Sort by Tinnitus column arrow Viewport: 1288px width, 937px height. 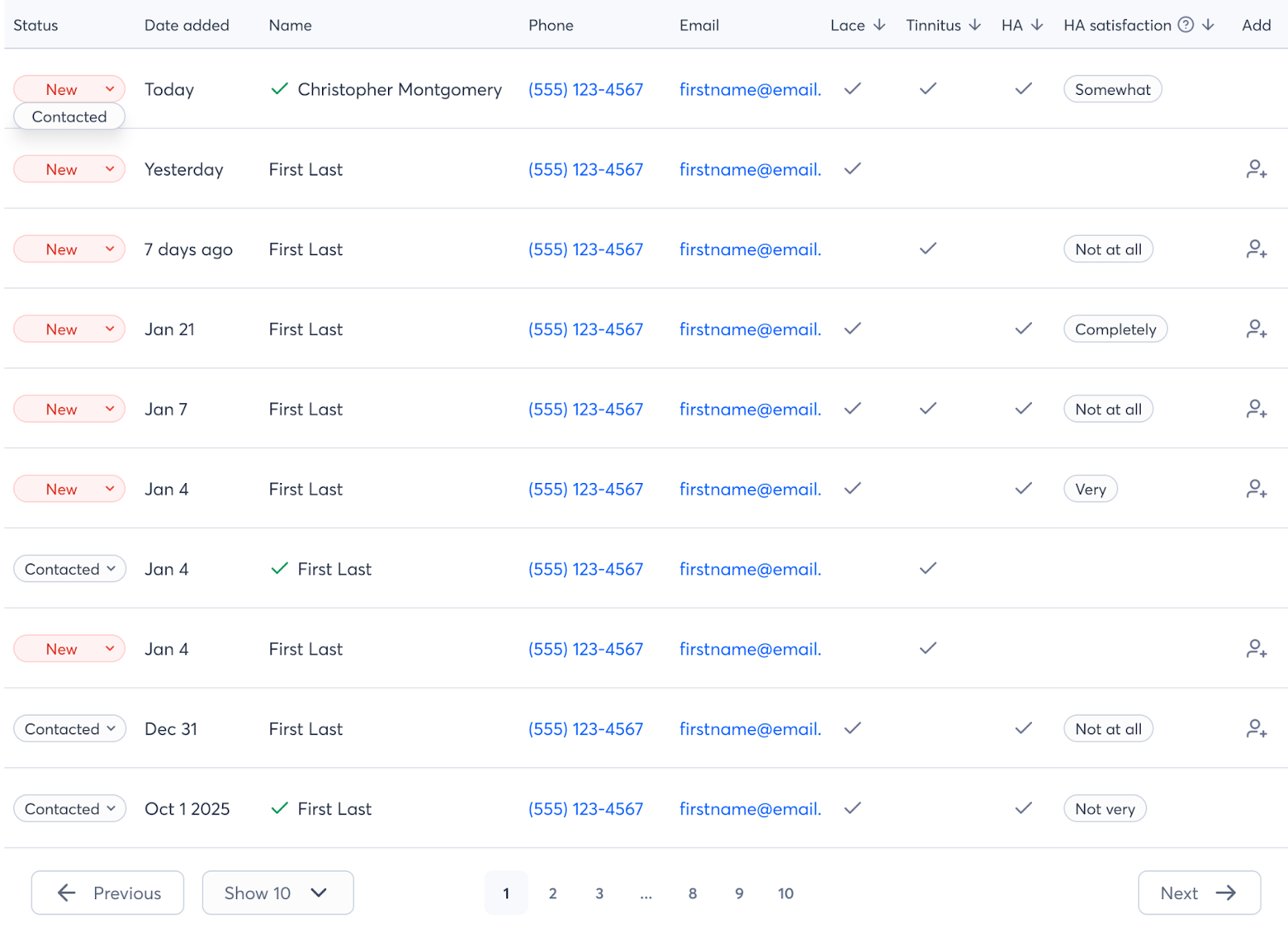coord(975,25)
